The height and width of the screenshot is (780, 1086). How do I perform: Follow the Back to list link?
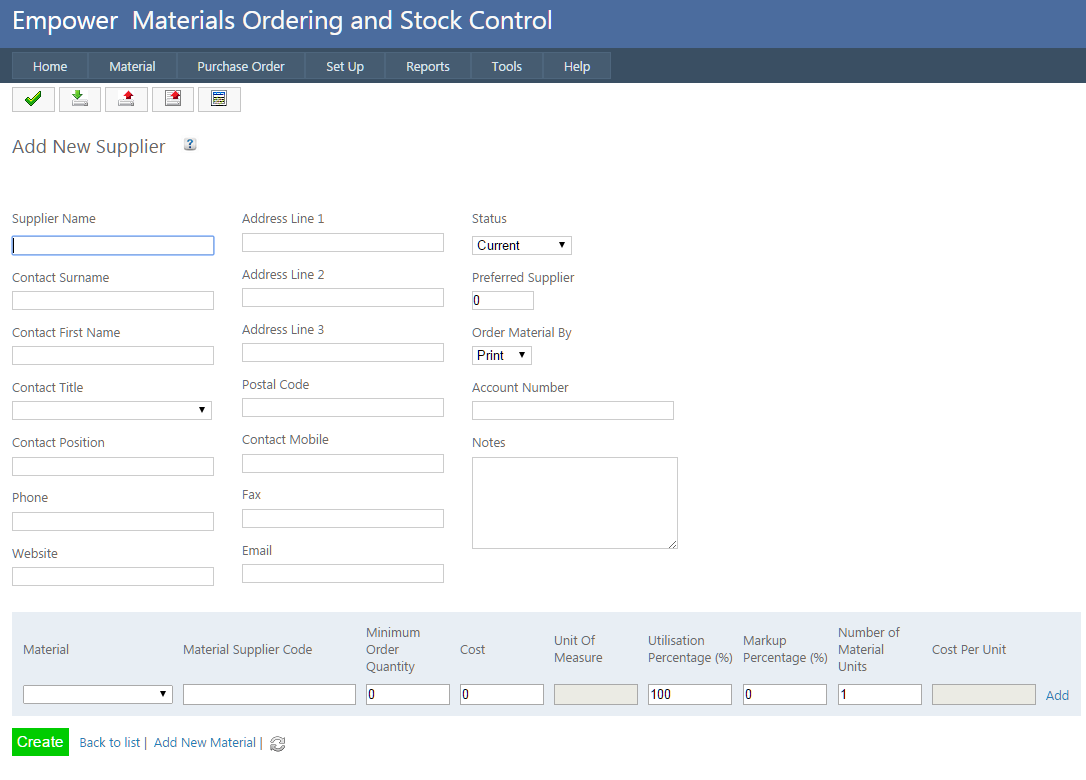tap(109, 743)
